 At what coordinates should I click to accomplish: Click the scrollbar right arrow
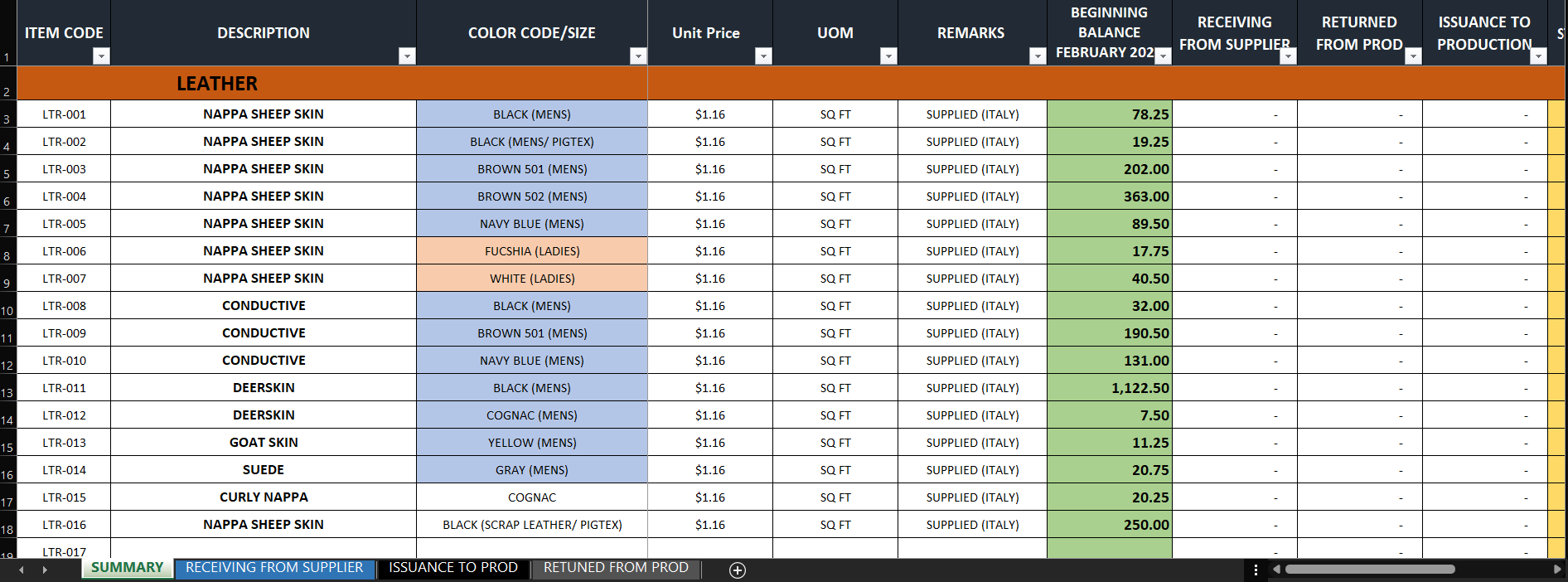1557,570
